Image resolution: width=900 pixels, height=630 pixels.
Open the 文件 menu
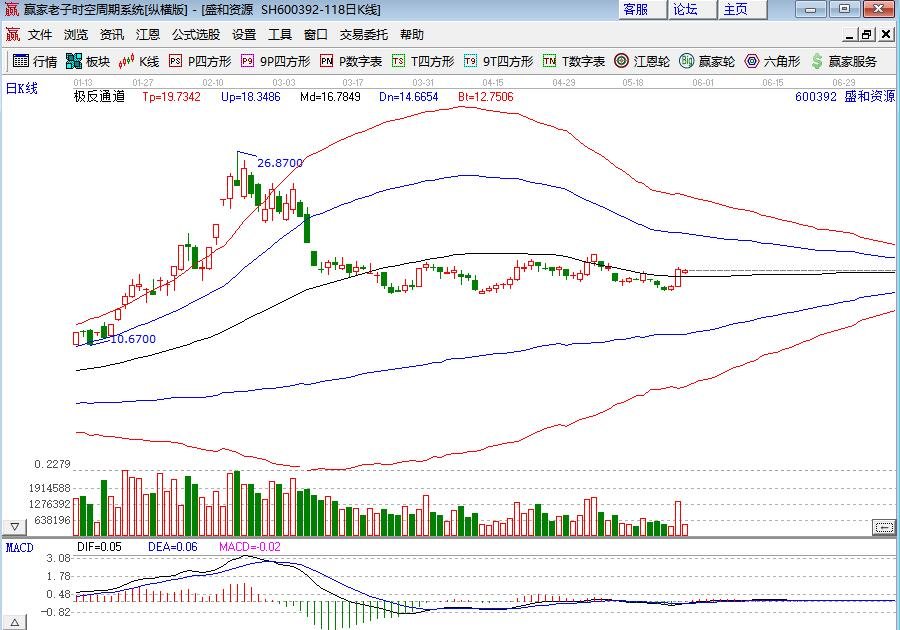(40, 35)
